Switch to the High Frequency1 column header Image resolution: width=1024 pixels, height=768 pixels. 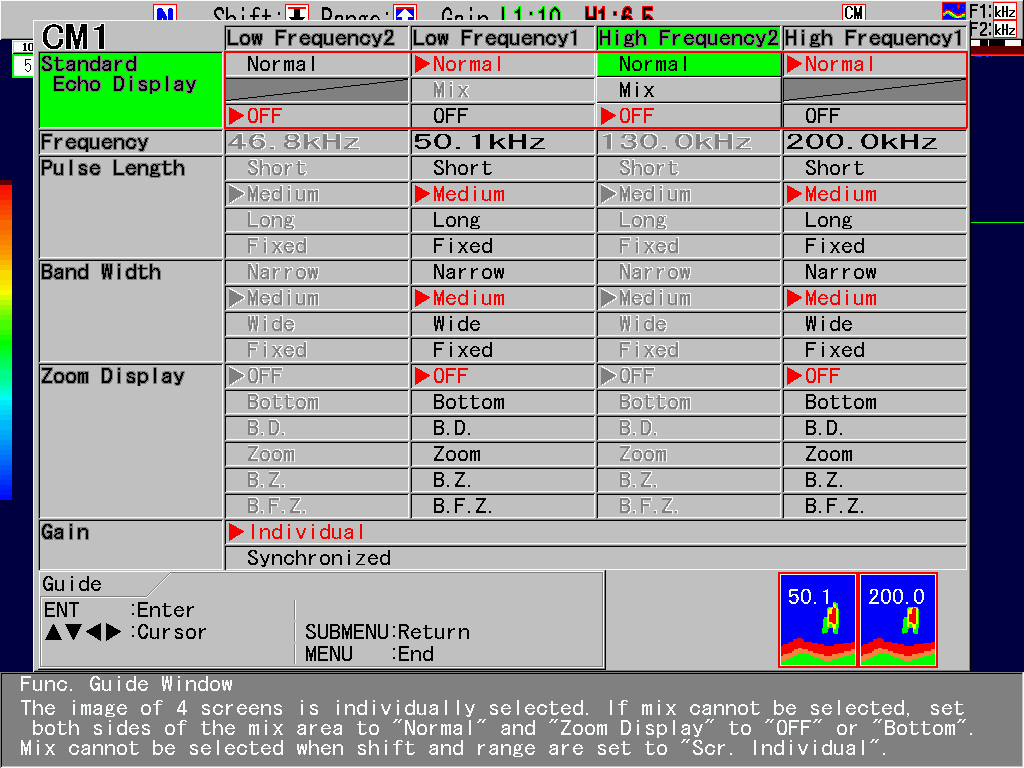875,38
